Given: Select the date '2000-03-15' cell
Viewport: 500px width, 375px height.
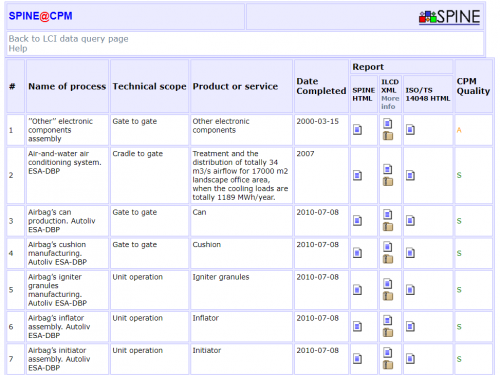Looking at the screenshot, I should click(321, 130).
